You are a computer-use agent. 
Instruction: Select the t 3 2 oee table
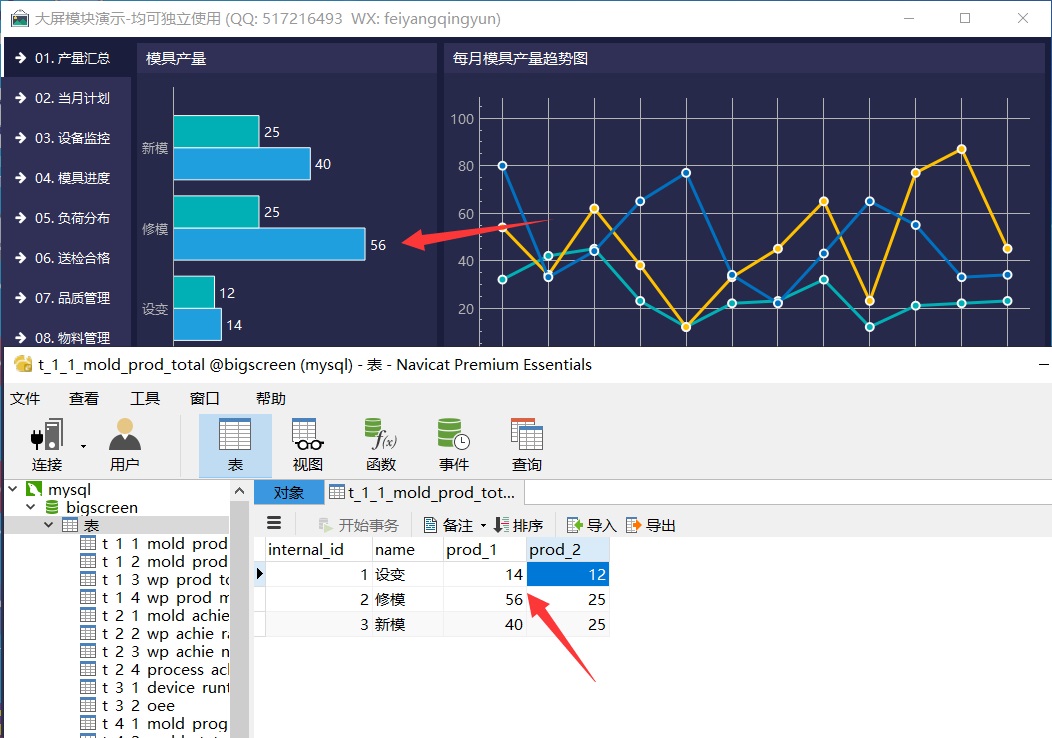[x=140, y=706]
